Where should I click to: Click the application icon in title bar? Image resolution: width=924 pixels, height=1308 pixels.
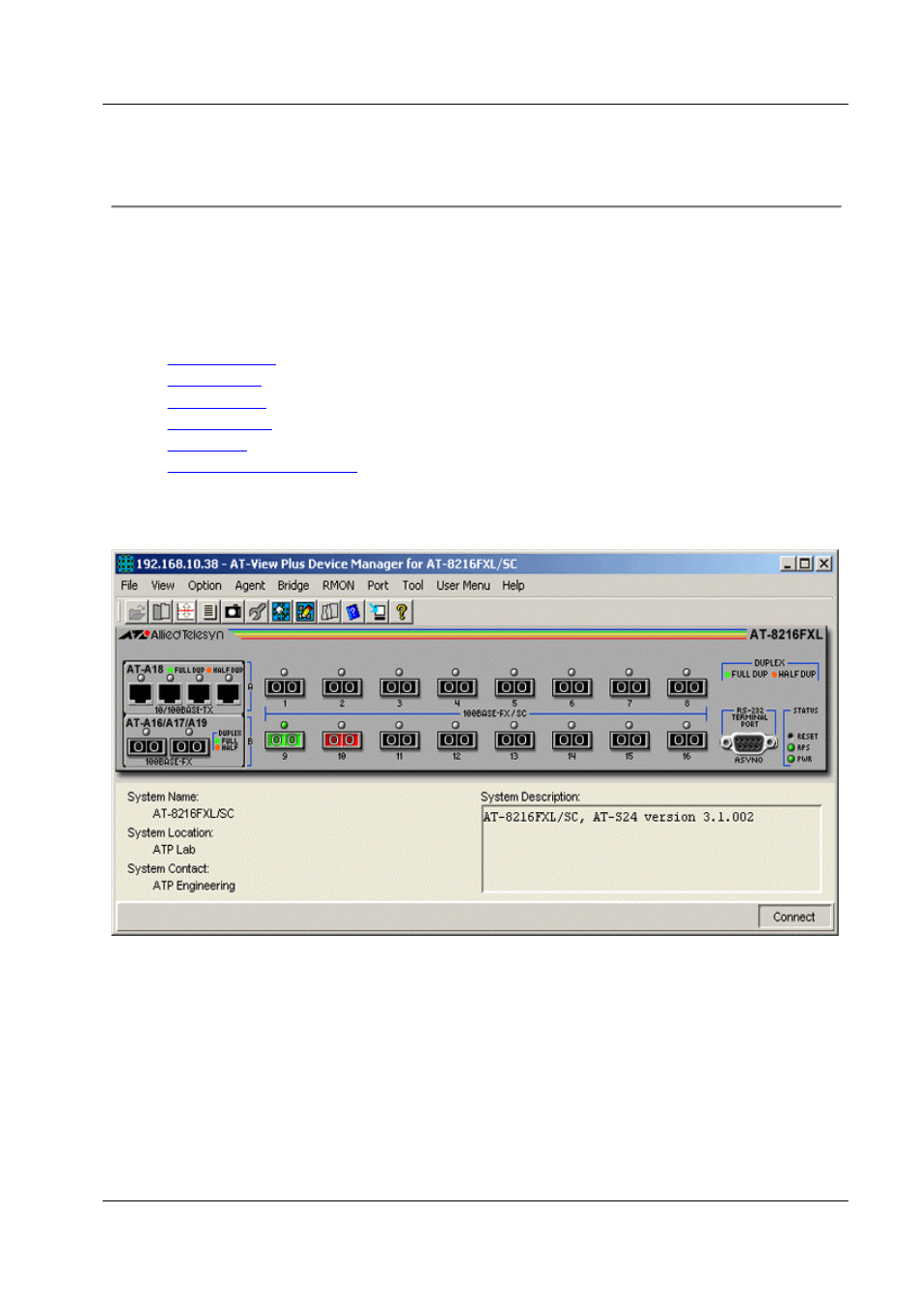coord(125,564)
